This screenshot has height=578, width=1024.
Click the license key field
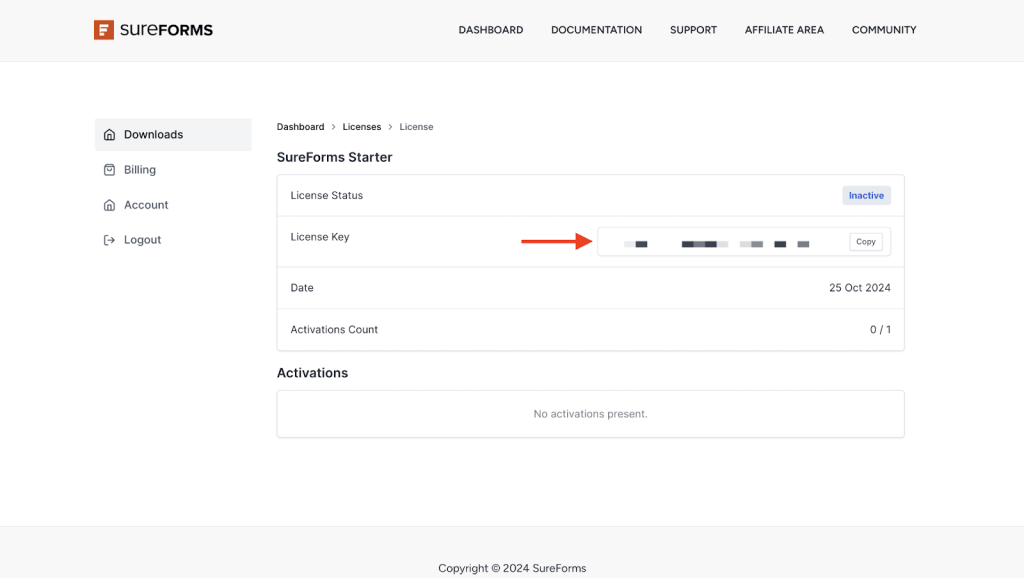(744, 242)
